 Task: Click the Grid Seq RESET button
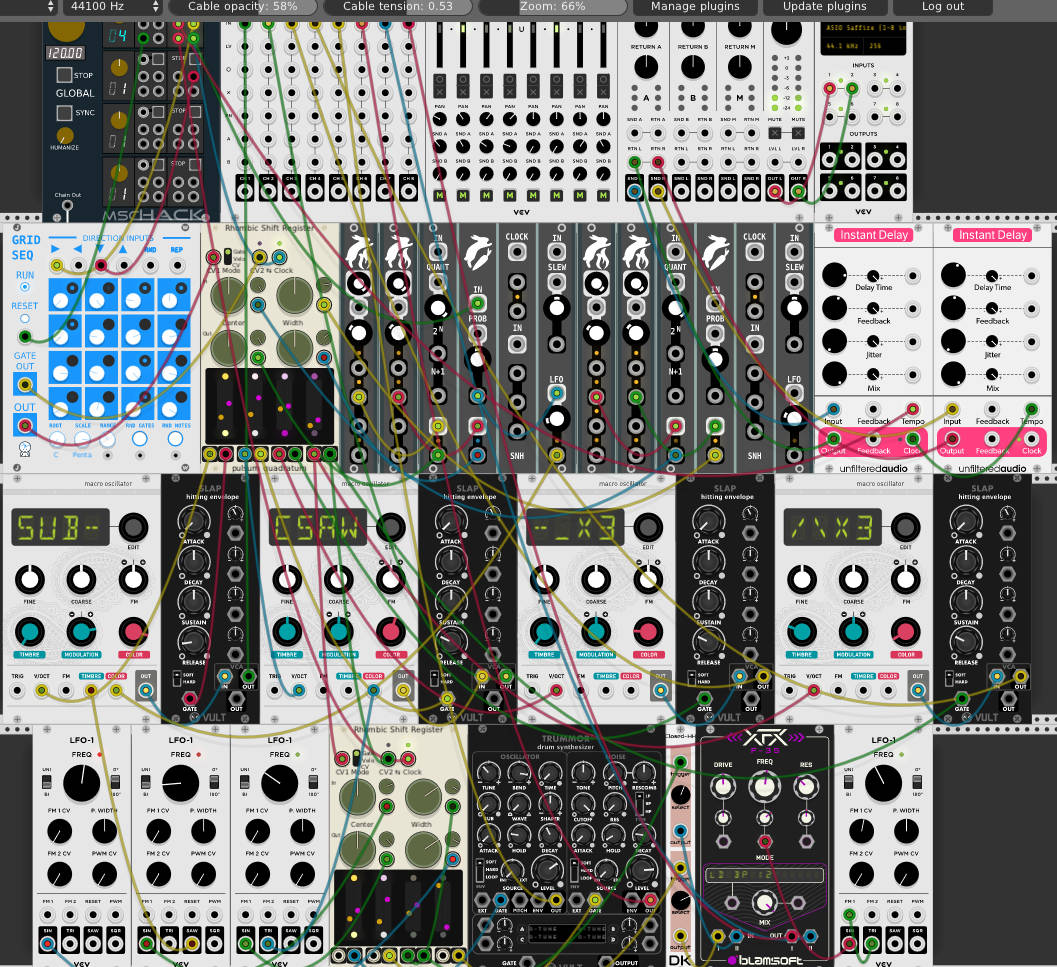[x=25, y=318]
